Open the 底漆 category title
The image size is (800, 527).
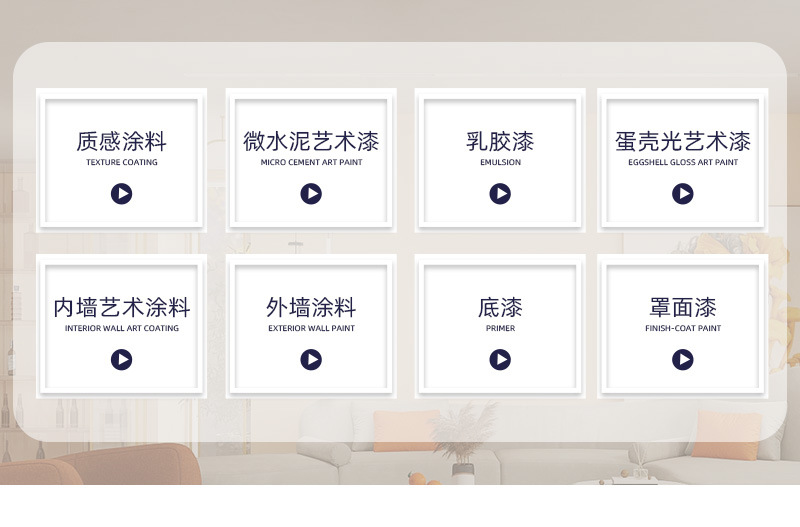500,308
